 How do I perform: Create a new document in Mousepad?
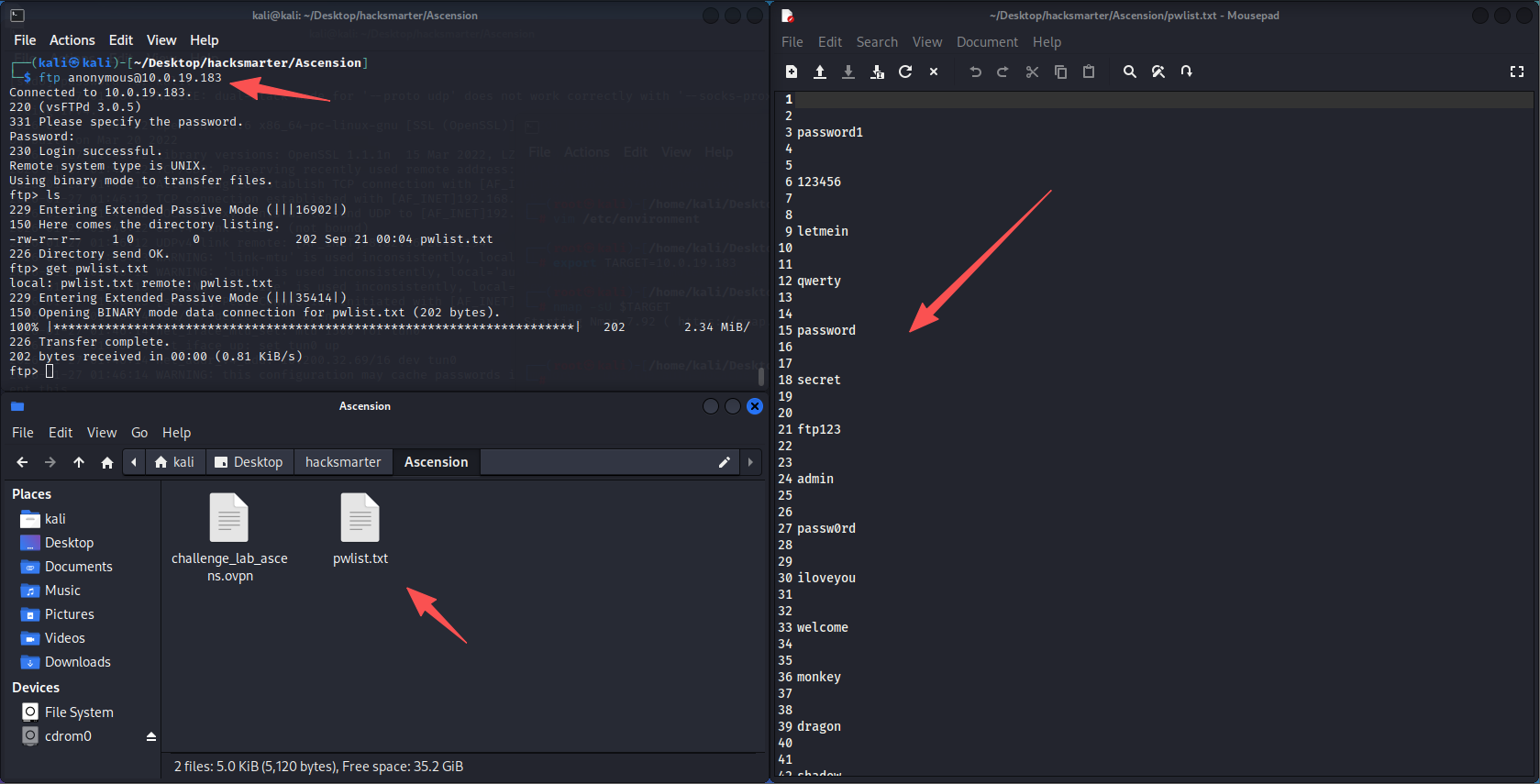pyautogui.click(x=792, y=72)
